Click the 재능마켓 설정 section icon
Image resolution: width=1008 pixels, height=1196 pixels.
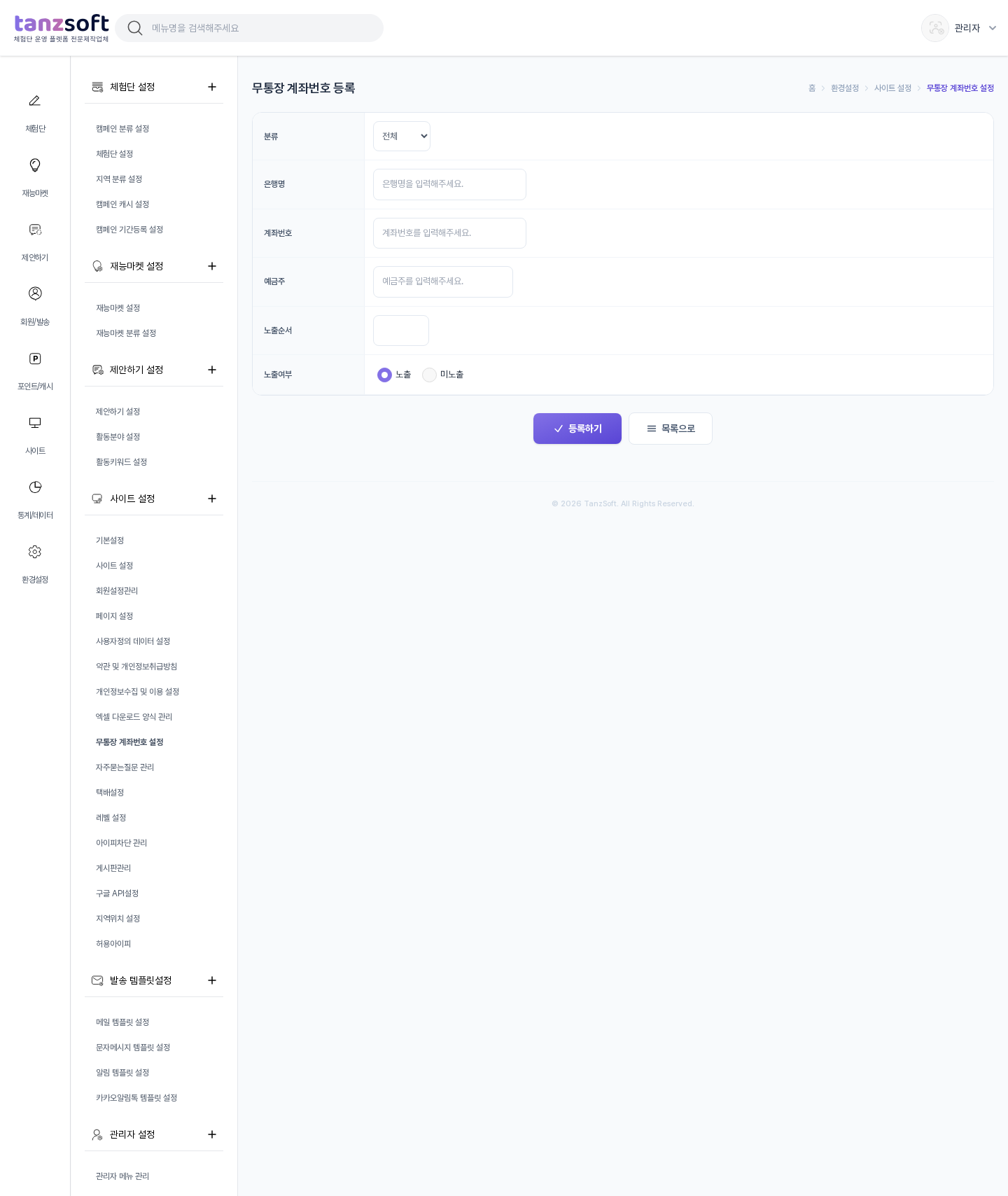(97, 266)
